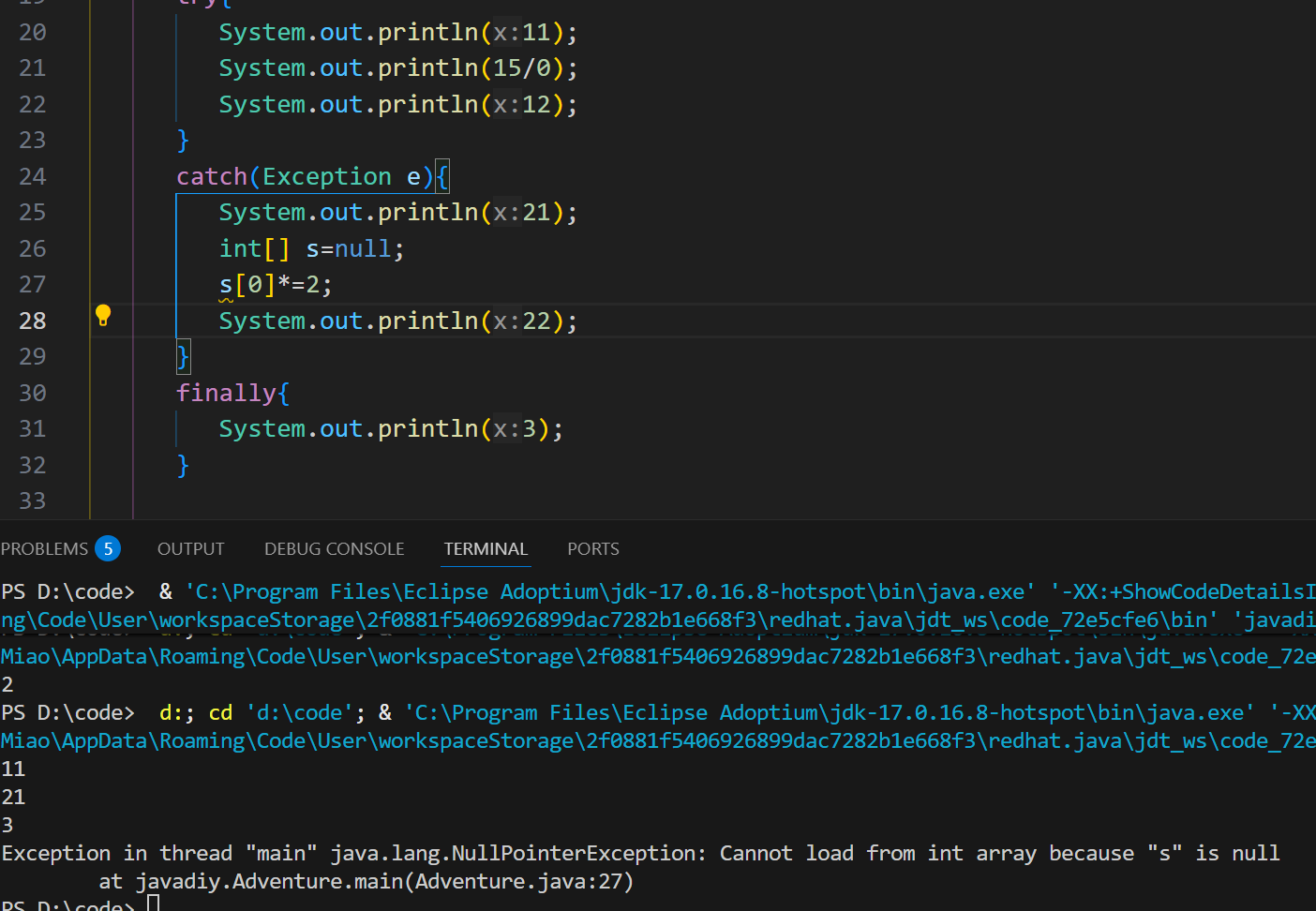
Task: Open the Adventure.java:27 stack trace link
Action: pos(524,881)
